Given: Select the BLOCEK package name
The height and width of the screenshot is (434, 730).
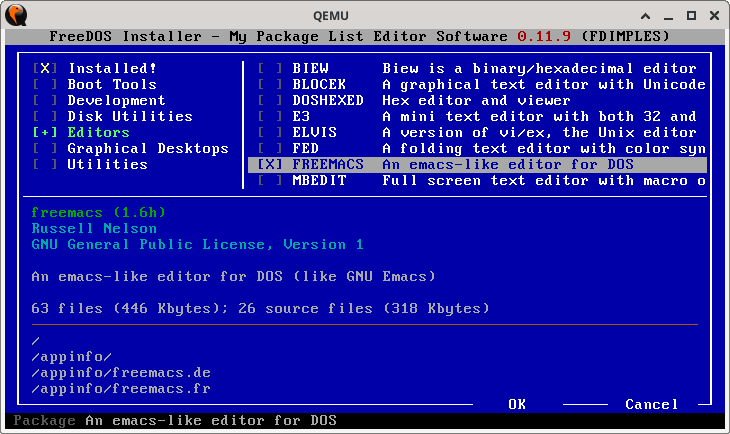Looking at the screenshot, I should [x=319, y=84].
